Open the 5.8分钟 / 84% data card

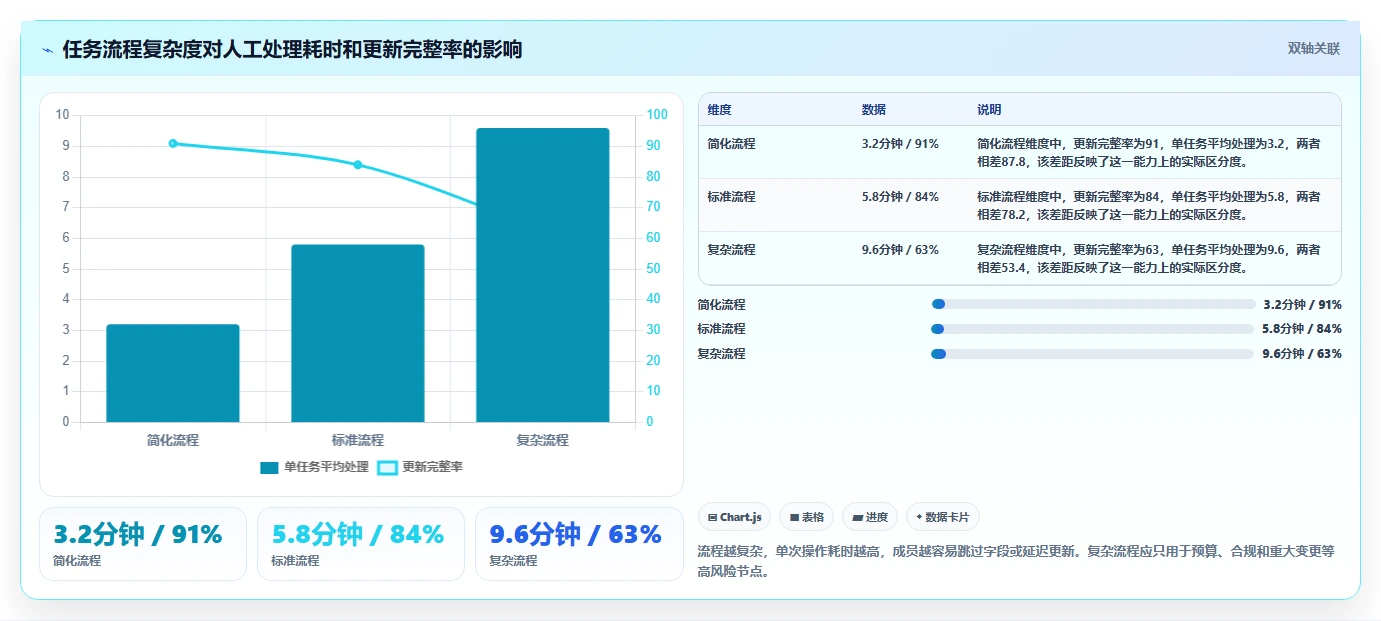361,544
